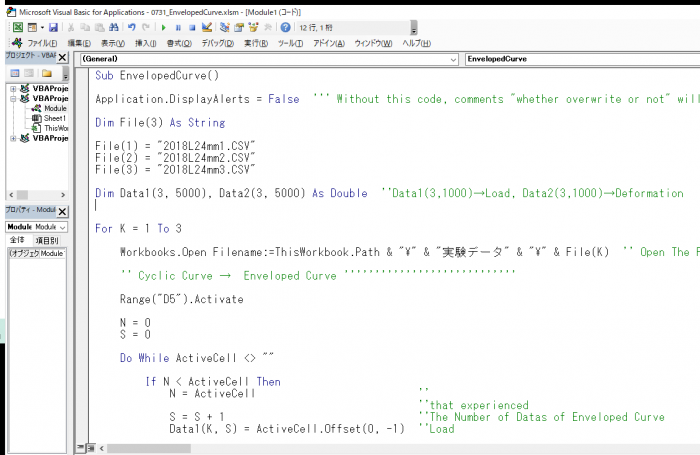Open project panel toolbar options arrow
Screen dimensions: 700x455
66,73
